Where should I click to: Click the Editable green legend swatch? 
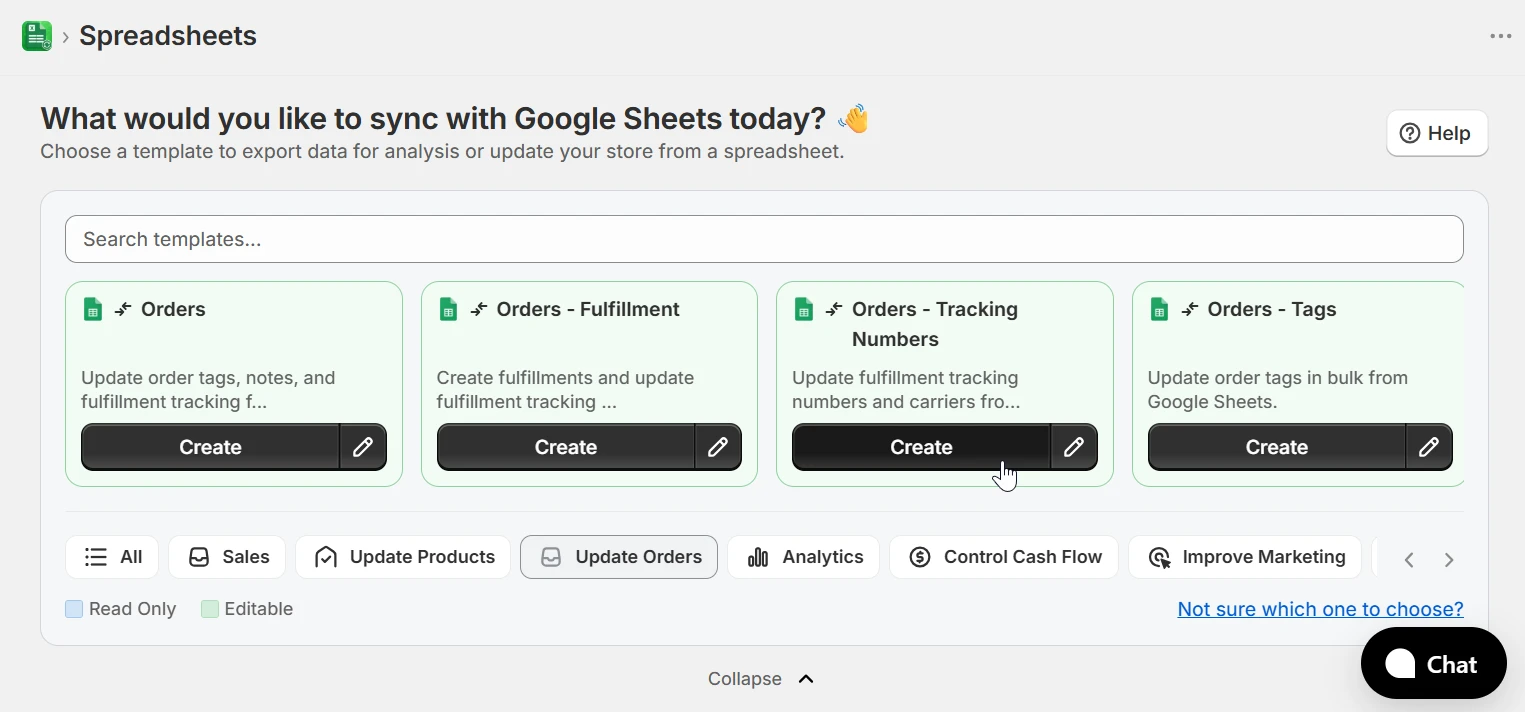click(210, 609)
